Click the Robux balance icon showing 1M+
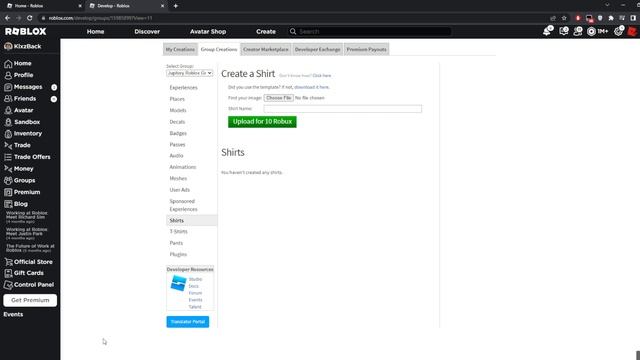Viewport: 640px width, 360px height. click(591, 31)
